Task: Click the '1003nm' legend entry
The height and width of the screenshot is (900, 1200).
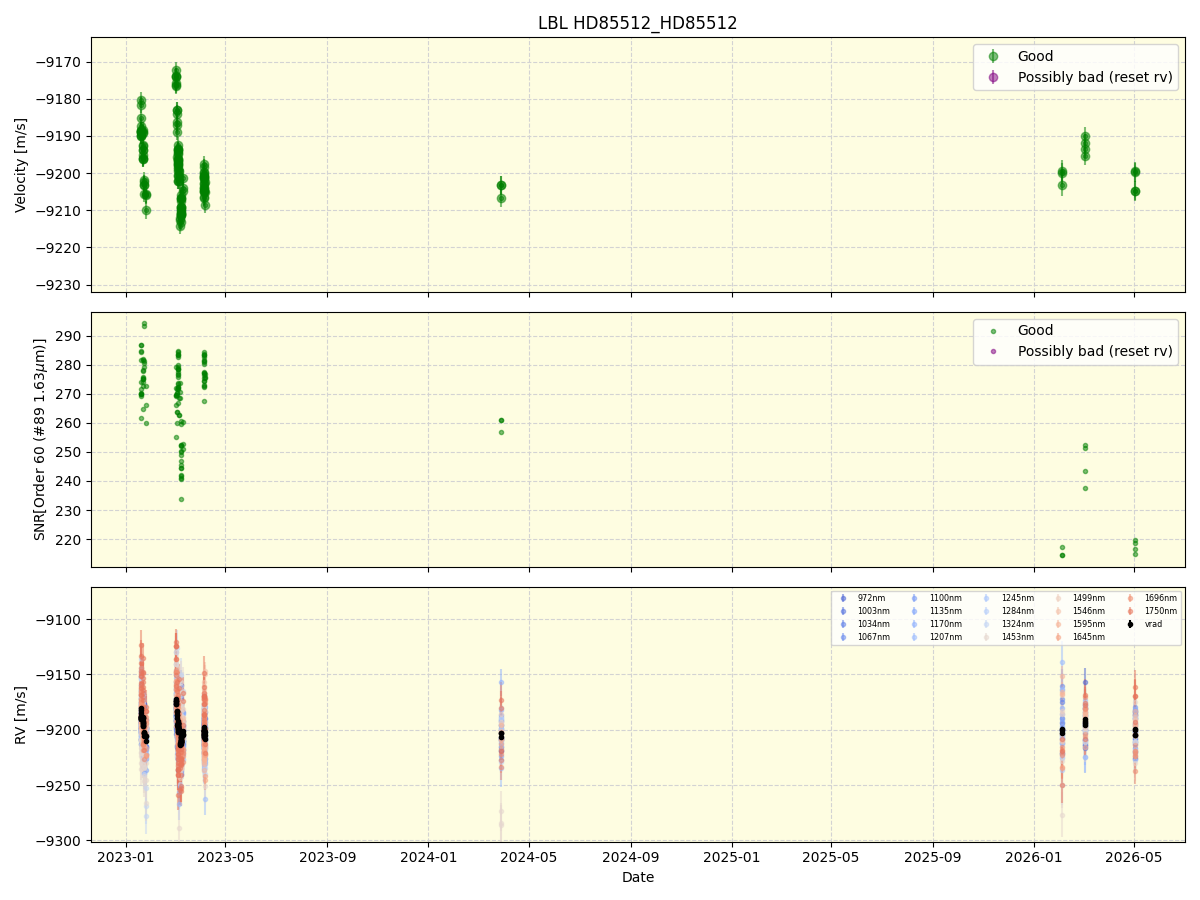Action: 873,611
